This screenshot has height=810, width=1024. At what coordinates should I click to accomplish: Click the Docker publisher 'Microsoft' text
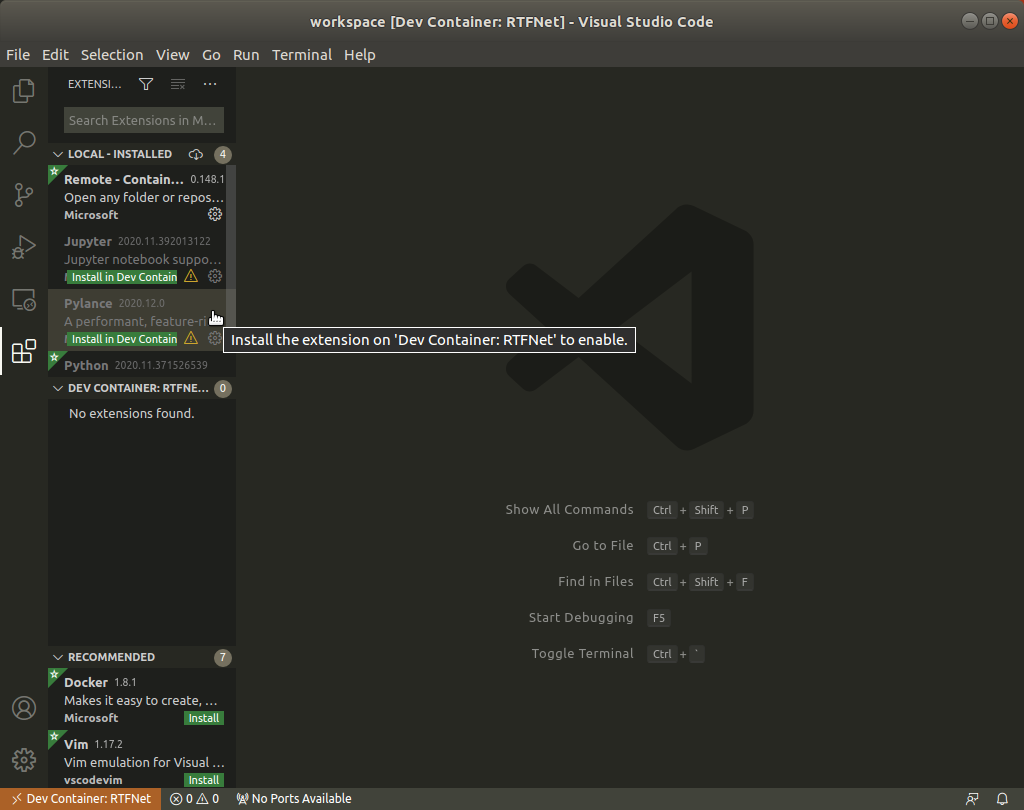click(91, 718)
